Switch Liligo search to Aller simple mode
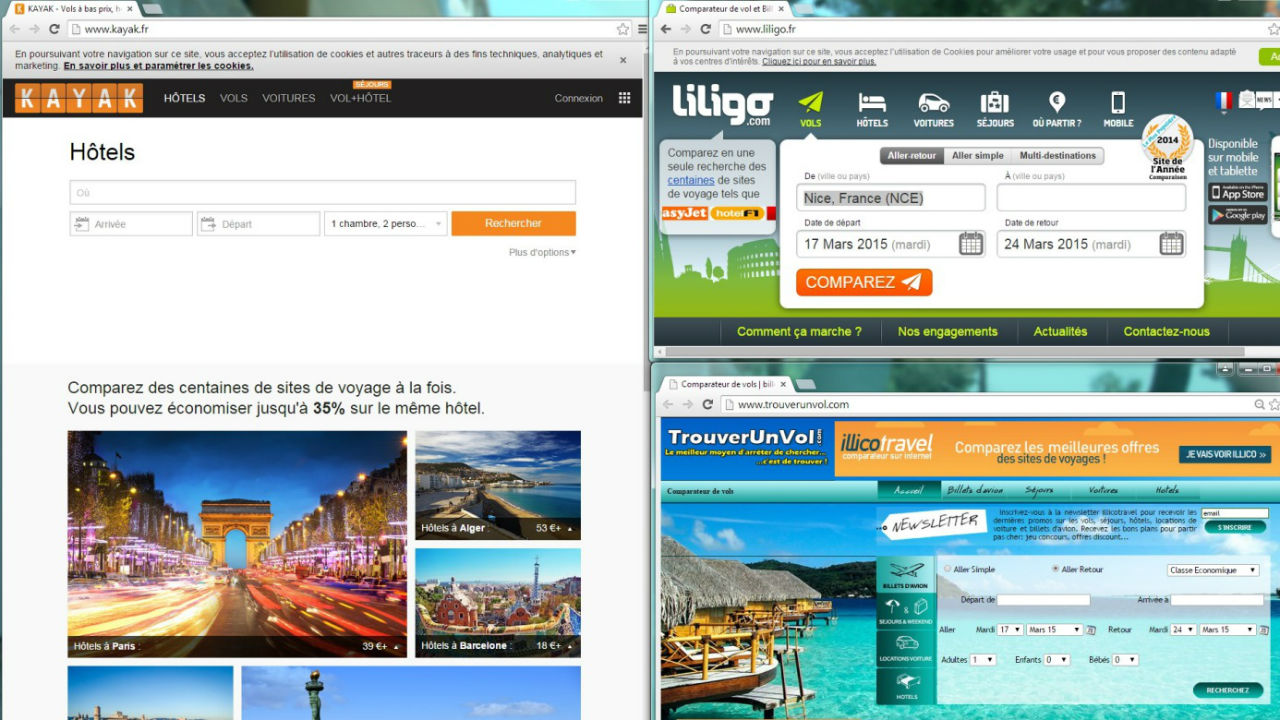This screenshot has height=720, width=1280. pyautogui.click(x=978, y=155)
